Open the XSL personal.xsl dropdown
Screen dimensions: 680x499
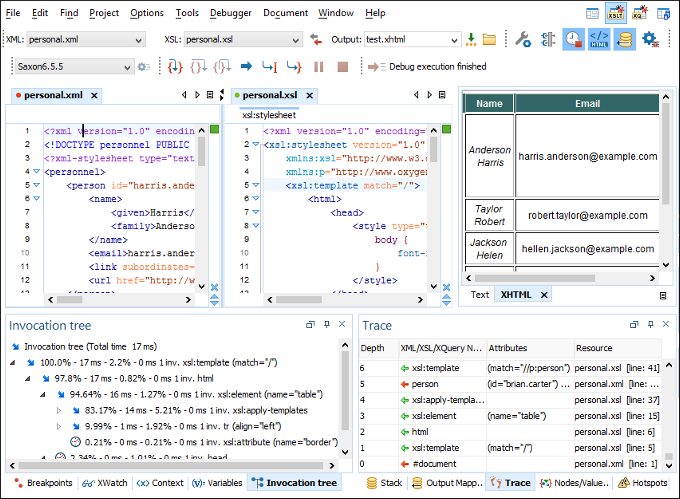[294, 40]
